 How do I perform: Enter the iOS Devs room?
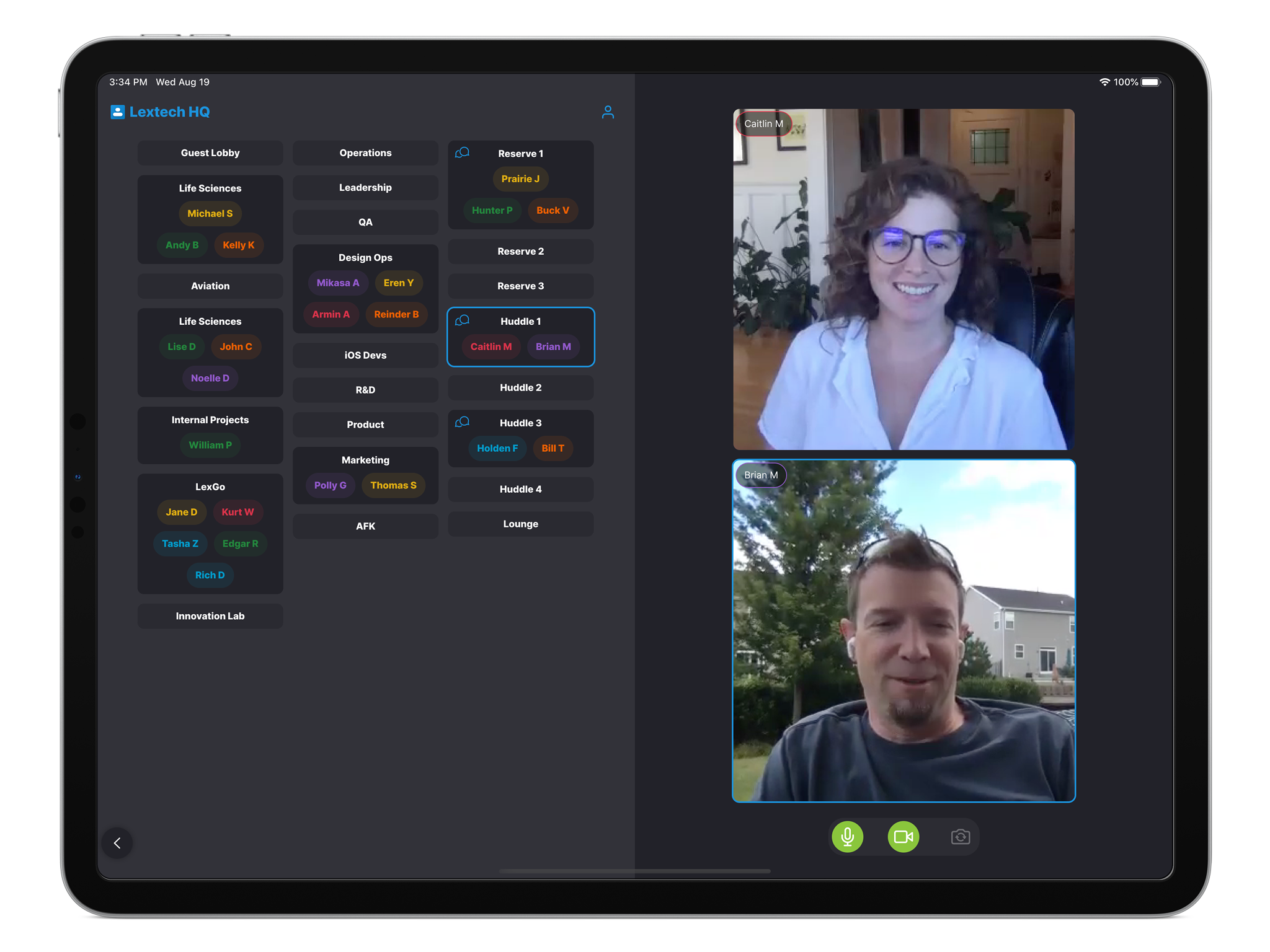pos(365,356)
